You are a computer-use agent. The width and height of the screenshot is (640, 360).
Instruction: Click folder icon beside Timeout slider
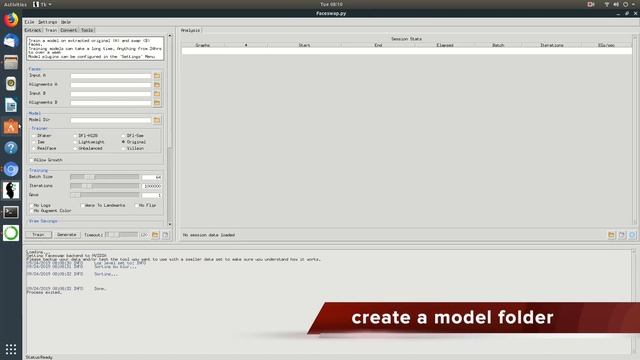pyautogui.click(x=155, y=235)
